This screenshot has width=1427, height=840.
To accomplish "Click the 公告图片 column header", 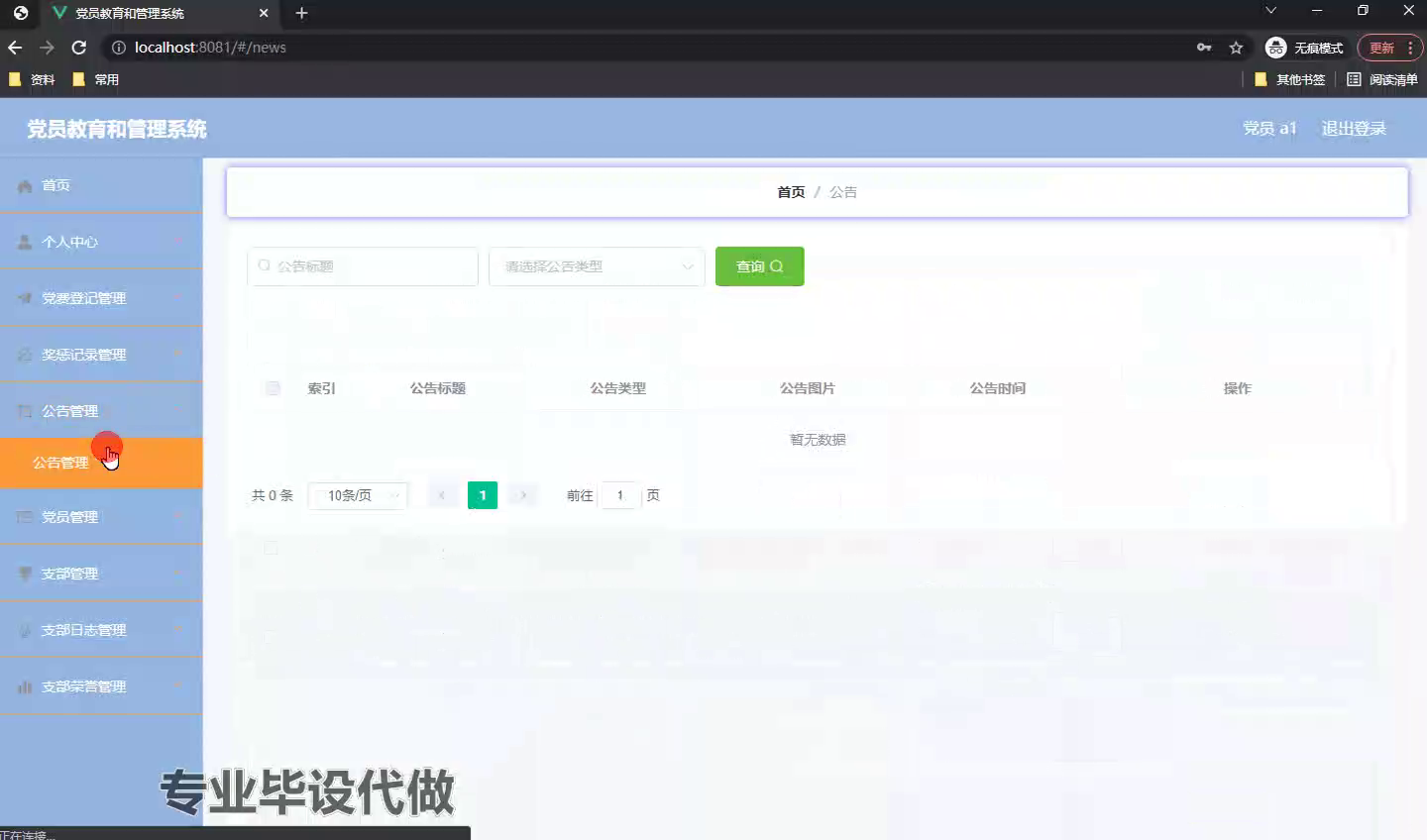I will [x=808, y=388].
